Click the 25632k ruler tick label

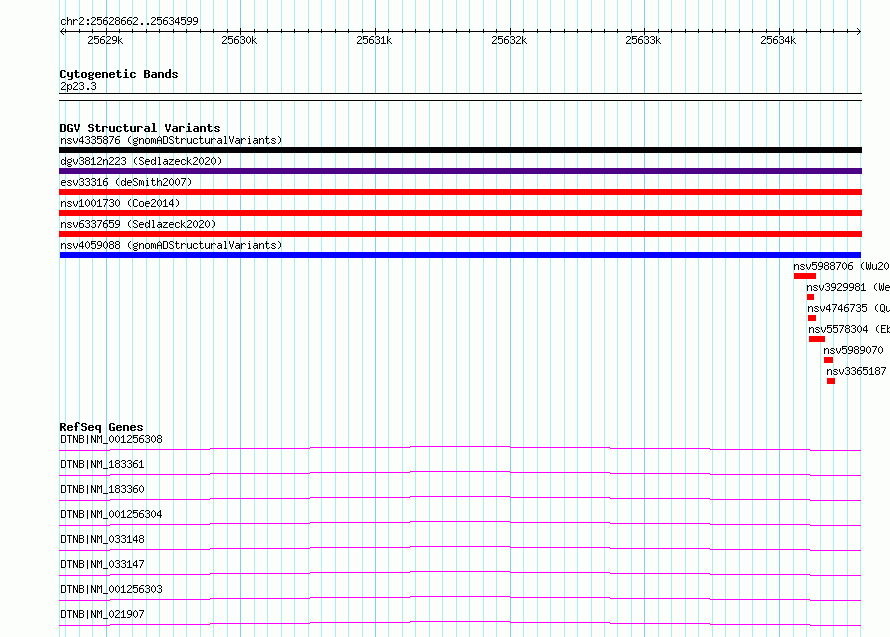click(509, 40)
